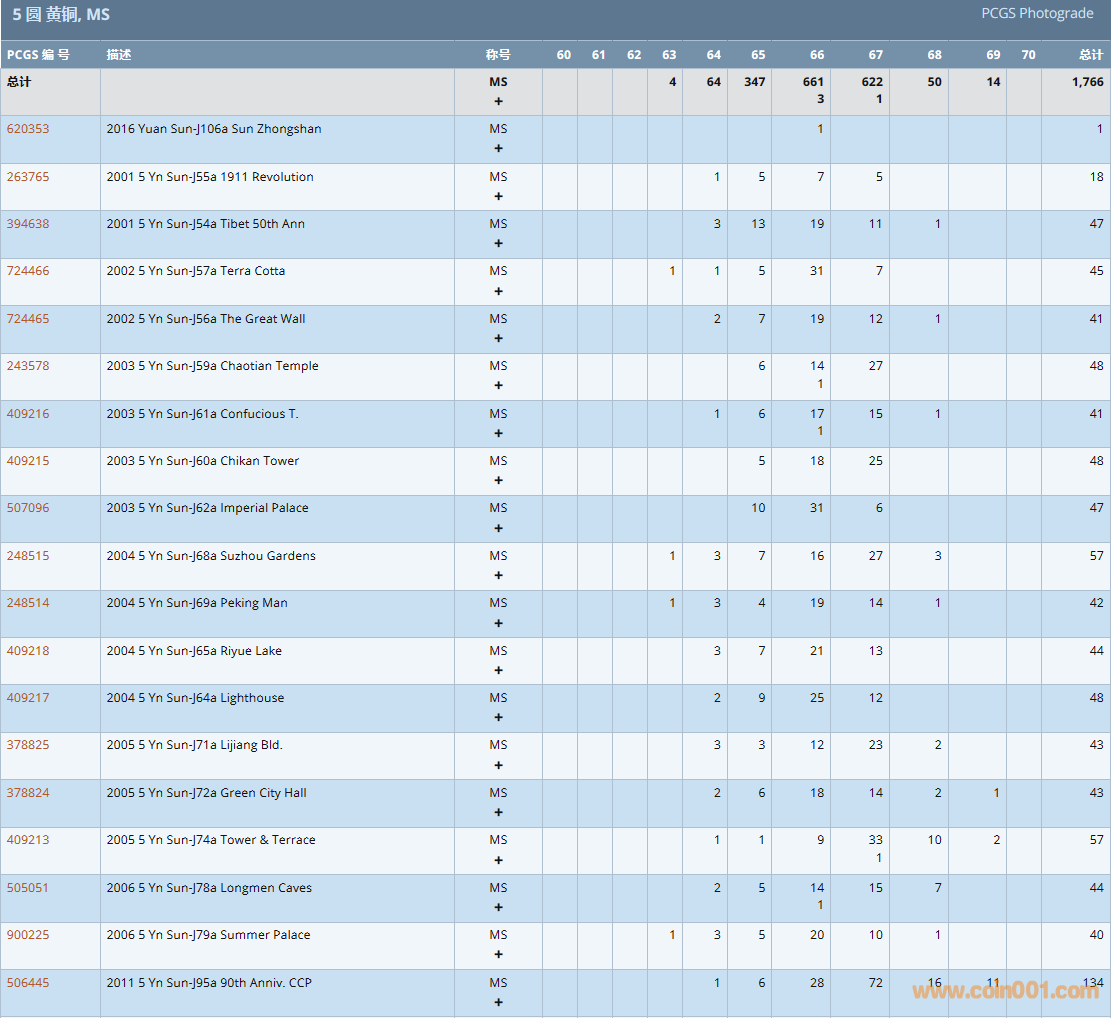
Task: Select PCGS number 243578 Chaotian Temple
Action: point(28,366)
